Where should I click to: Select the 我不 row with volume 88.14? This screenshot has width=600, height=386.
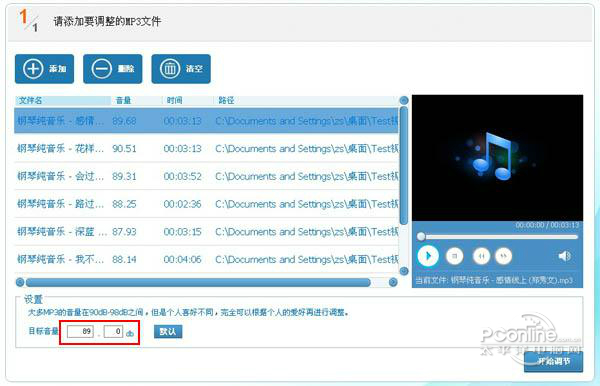206,259
